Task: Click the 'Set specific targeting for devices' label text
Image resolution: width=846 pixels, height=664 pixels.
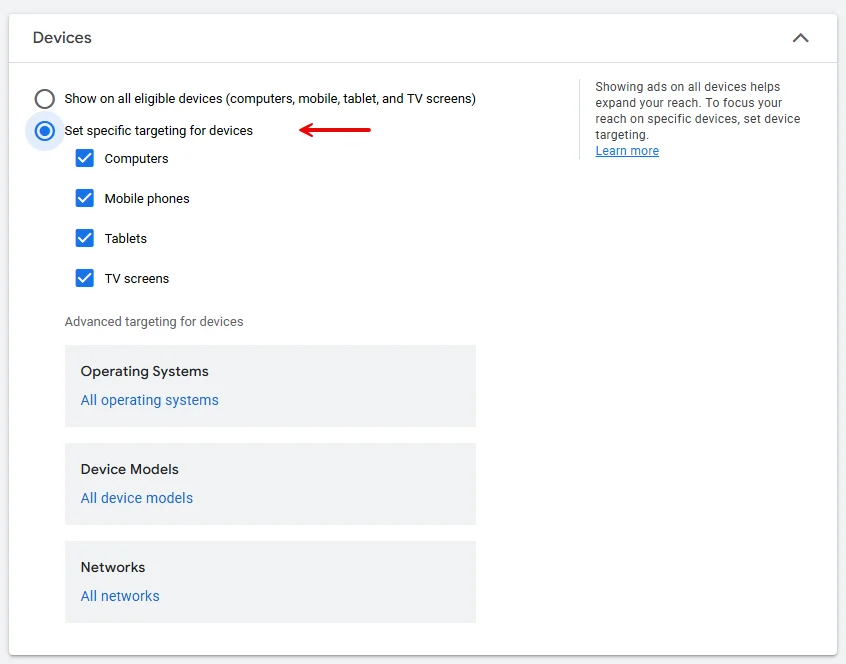Action: coord(159,131)
